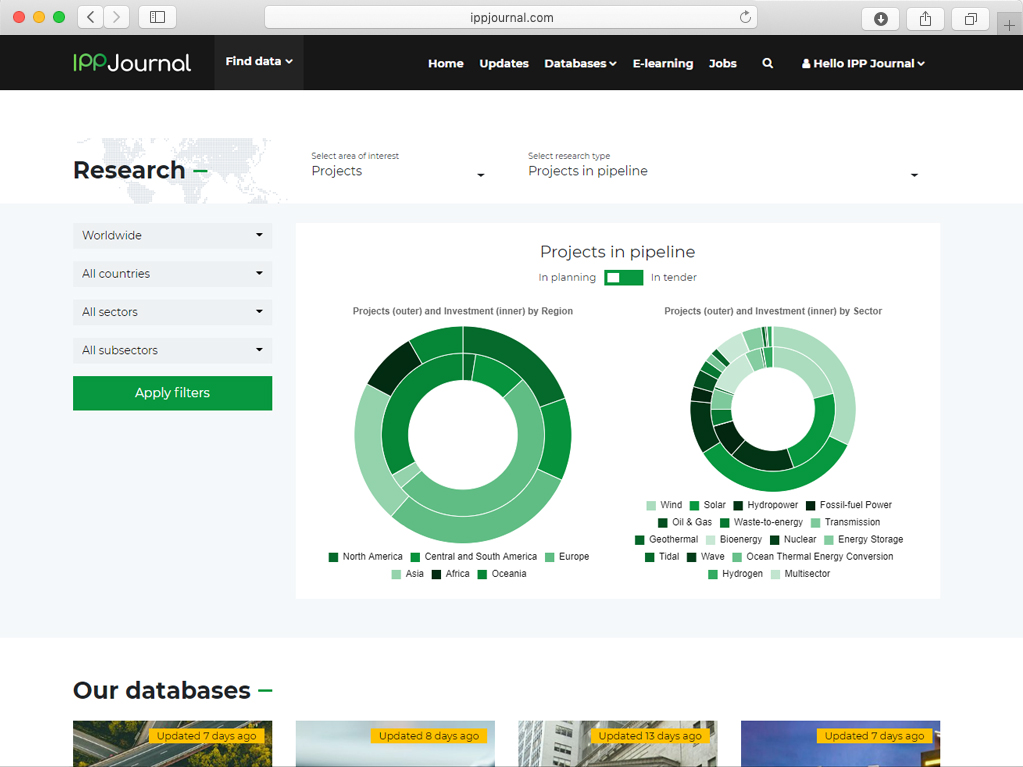Screen dimensions: 1023x767
Task: Click the search magnifier icon in navbar
Action: pyautogui.click(x=767, y=63)
